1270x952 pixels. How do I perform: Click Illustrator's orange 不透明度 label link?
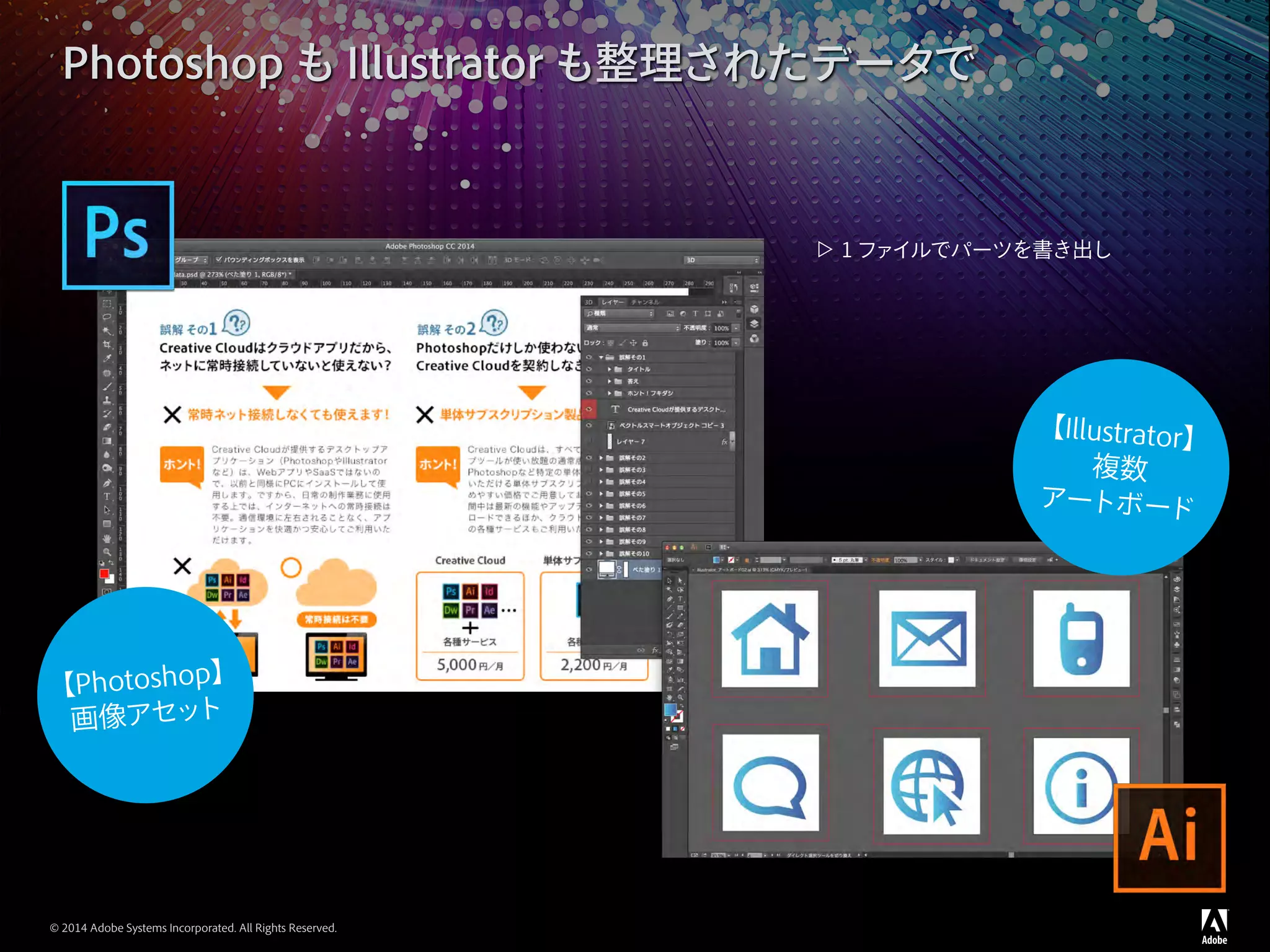(x=879, y=560)
